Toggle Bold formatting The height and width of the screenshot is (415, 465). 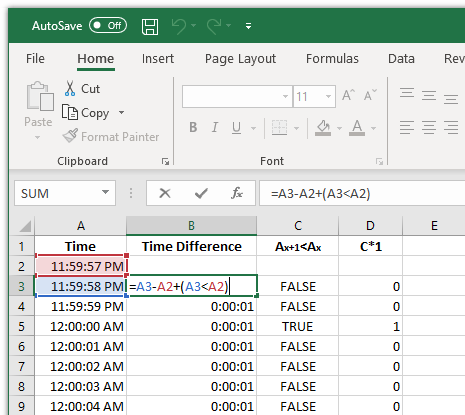click(193, 127)
